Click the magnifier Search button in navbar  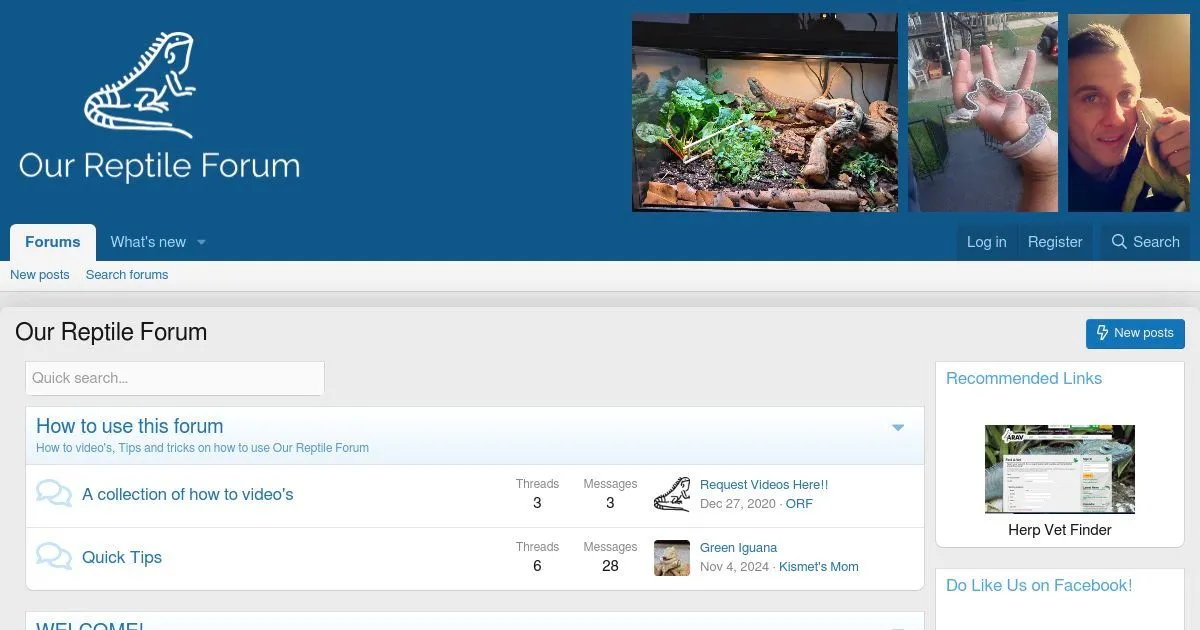[1145, 242]
